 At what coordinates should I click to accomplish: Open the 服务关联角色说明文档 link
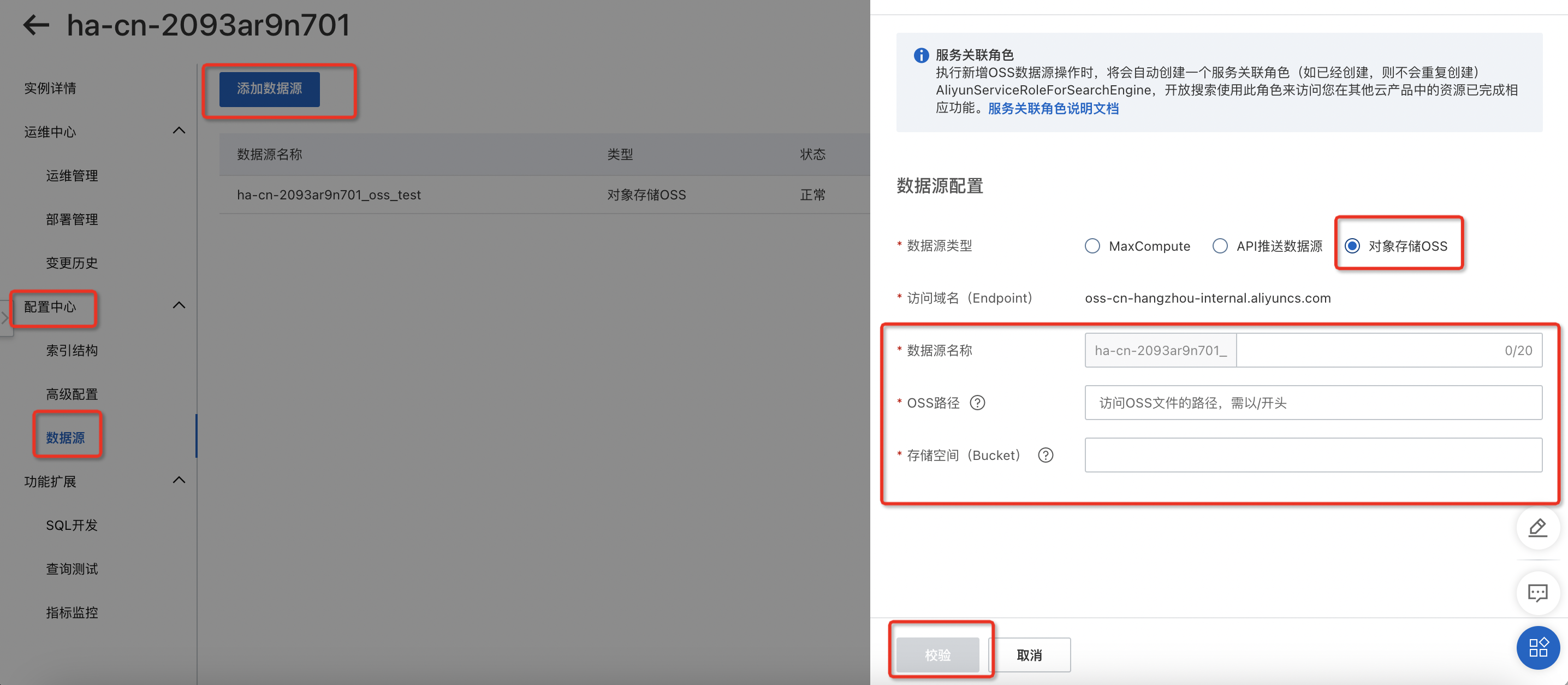(x=1053, y=108)
